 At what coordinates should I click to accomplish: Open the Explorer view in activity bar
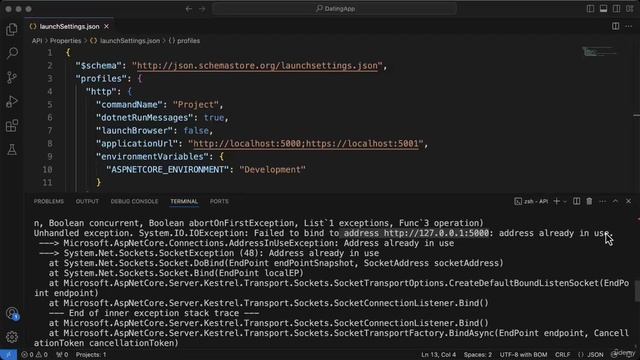12,29
